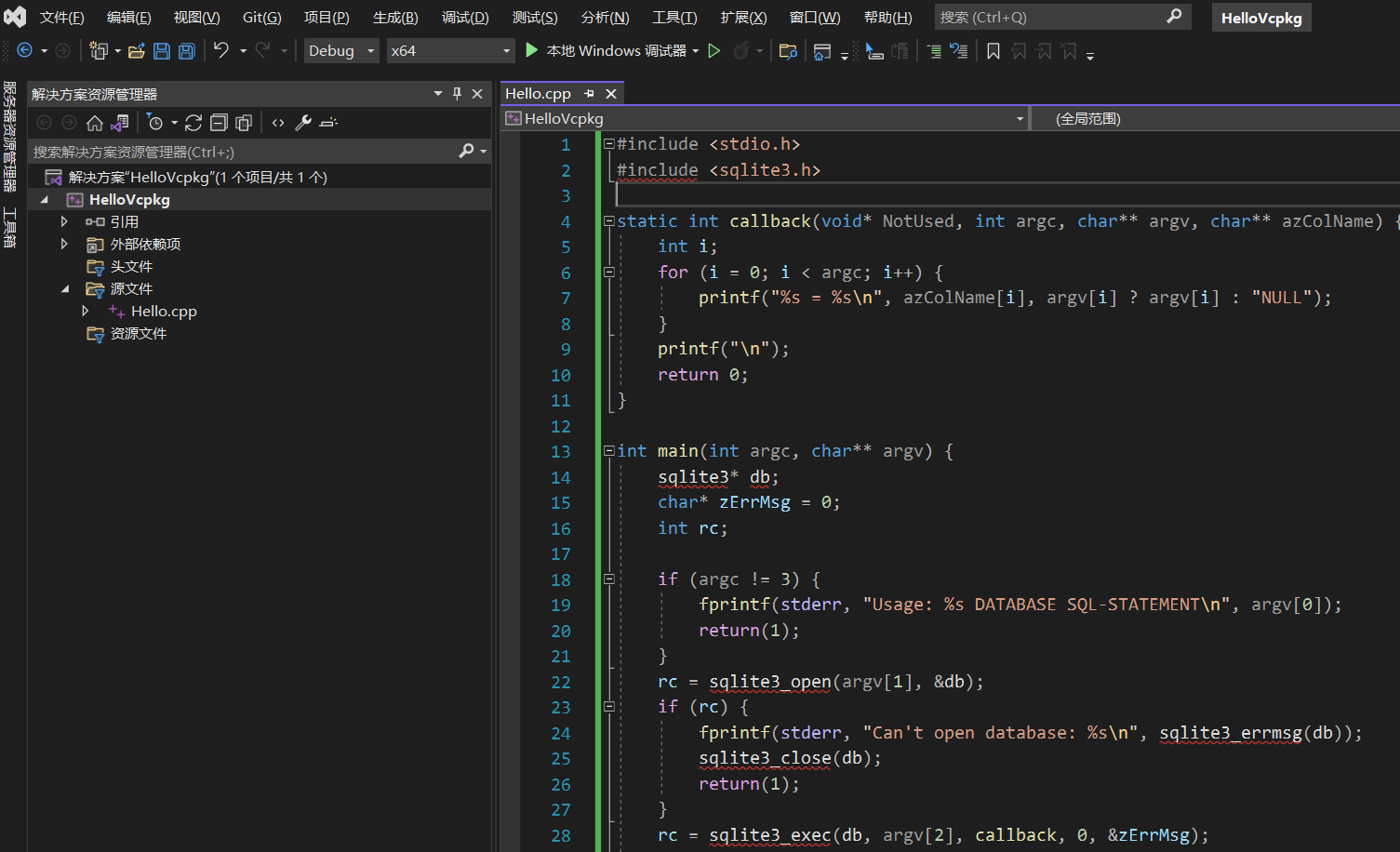Open the 调试(D) debug menu
This screenshot has height=852, width=1400.
click(x=465, y=18)
